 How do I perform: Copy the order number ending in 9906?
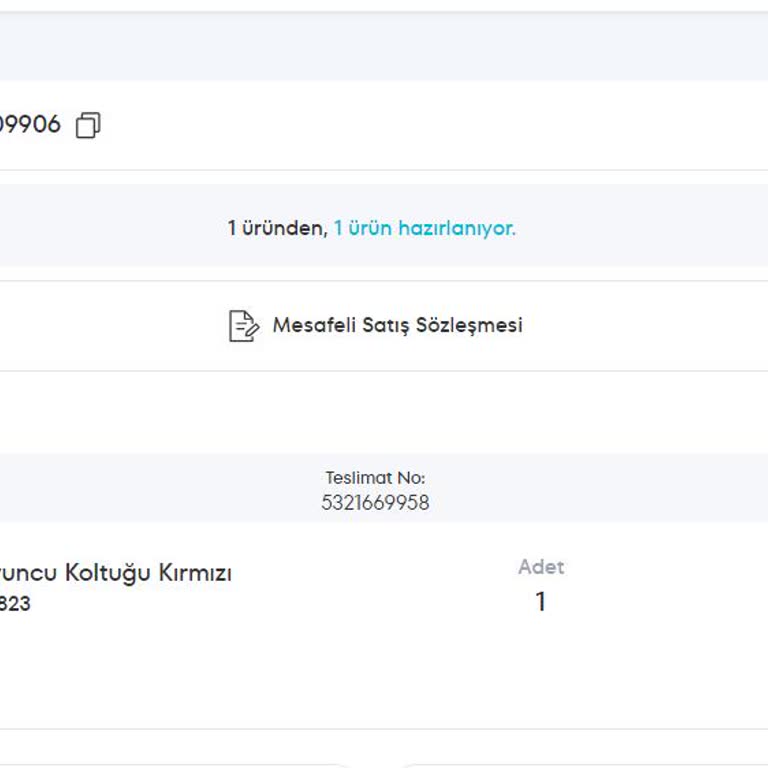[x=88, y=126]
